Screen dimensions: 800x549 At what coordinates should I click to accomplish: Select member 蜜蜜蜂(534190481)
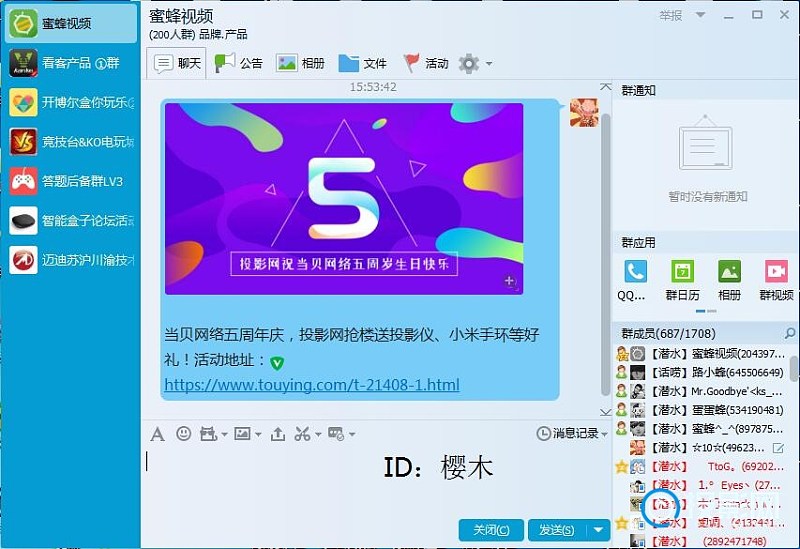[701, 410]
